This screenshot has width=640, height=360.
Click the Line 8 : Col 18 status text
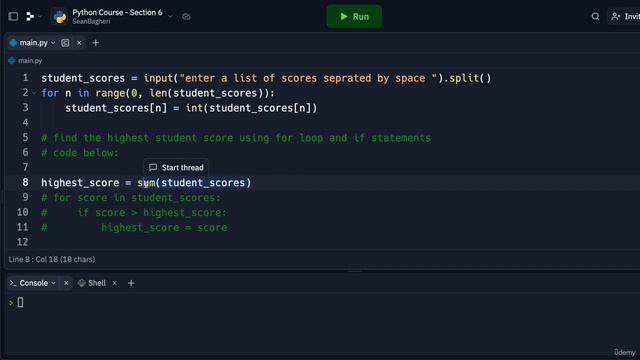click(52, 259)
